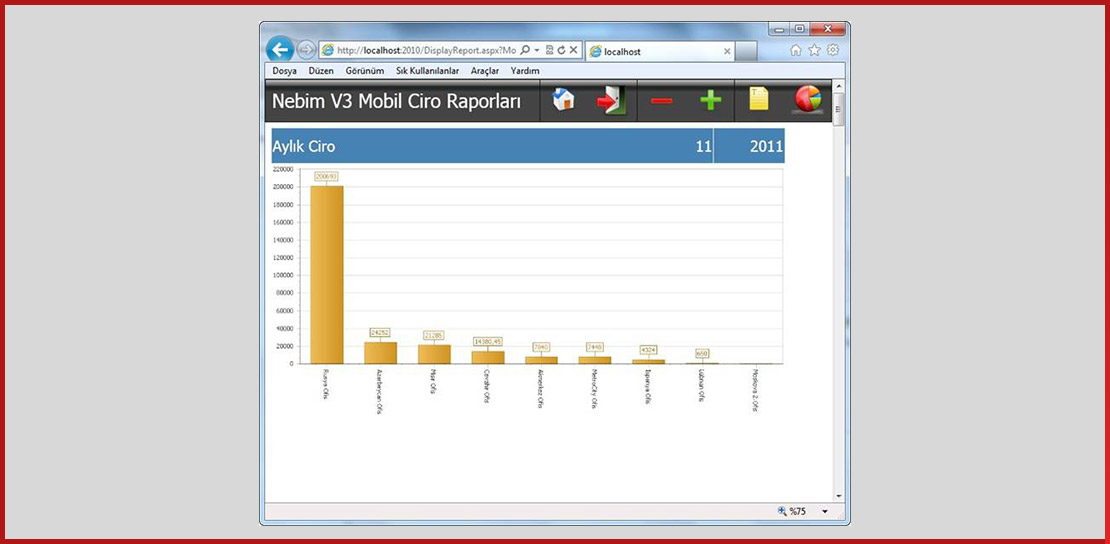
Task: Expand the zoom level dropdown arrow
Action: [x=825, y=512]
